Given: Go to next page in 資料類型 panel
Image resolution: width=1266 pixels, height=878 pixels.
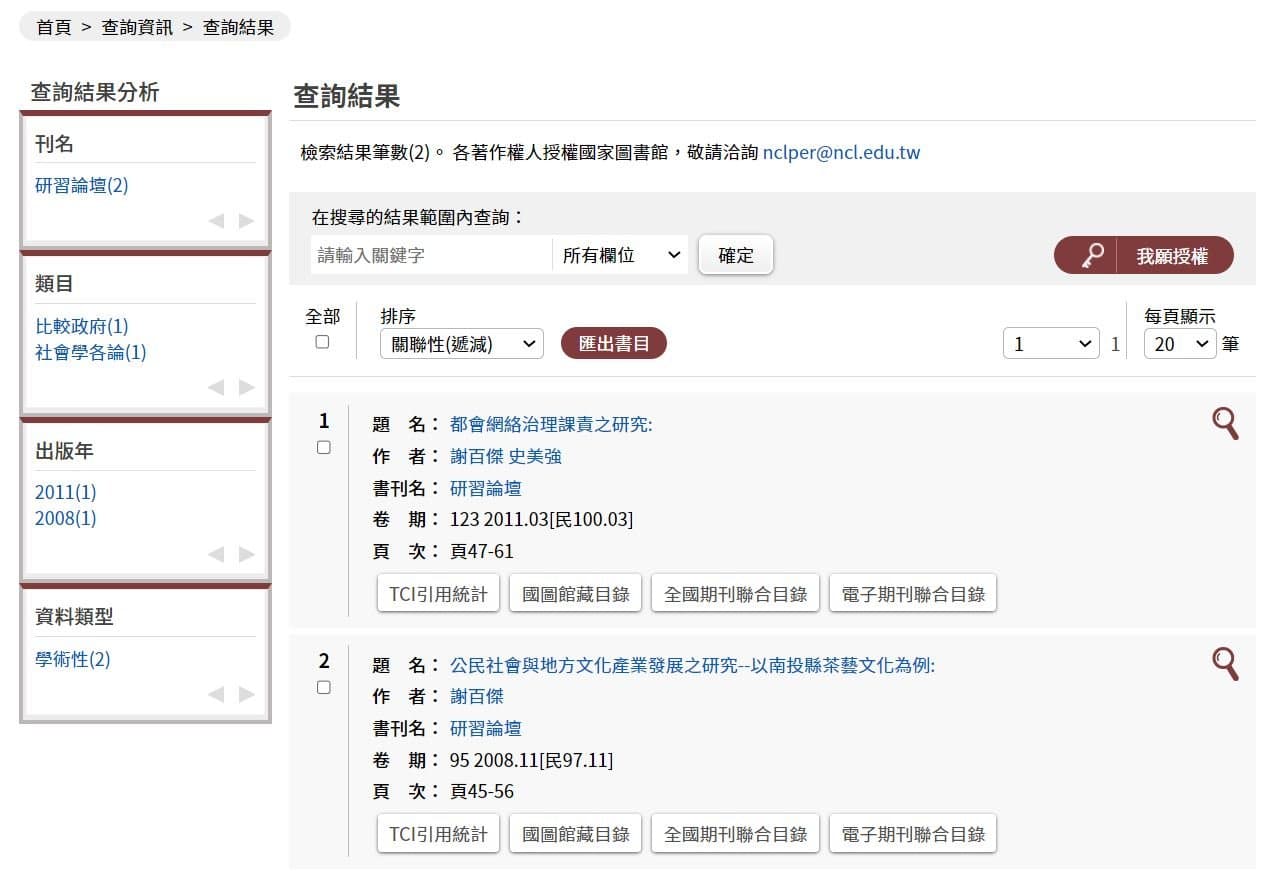Looking at the screenshot, I should coord(246,695).
